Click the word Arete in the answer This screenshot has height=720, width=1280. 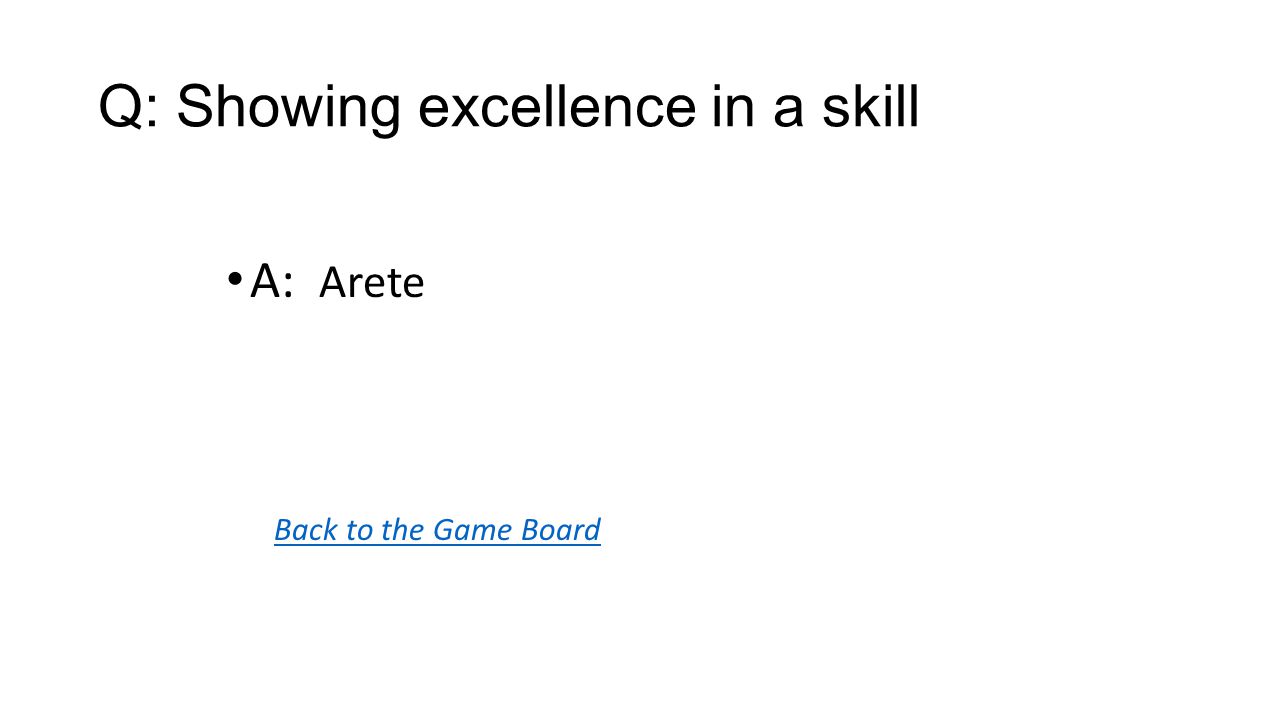point(372,284)
